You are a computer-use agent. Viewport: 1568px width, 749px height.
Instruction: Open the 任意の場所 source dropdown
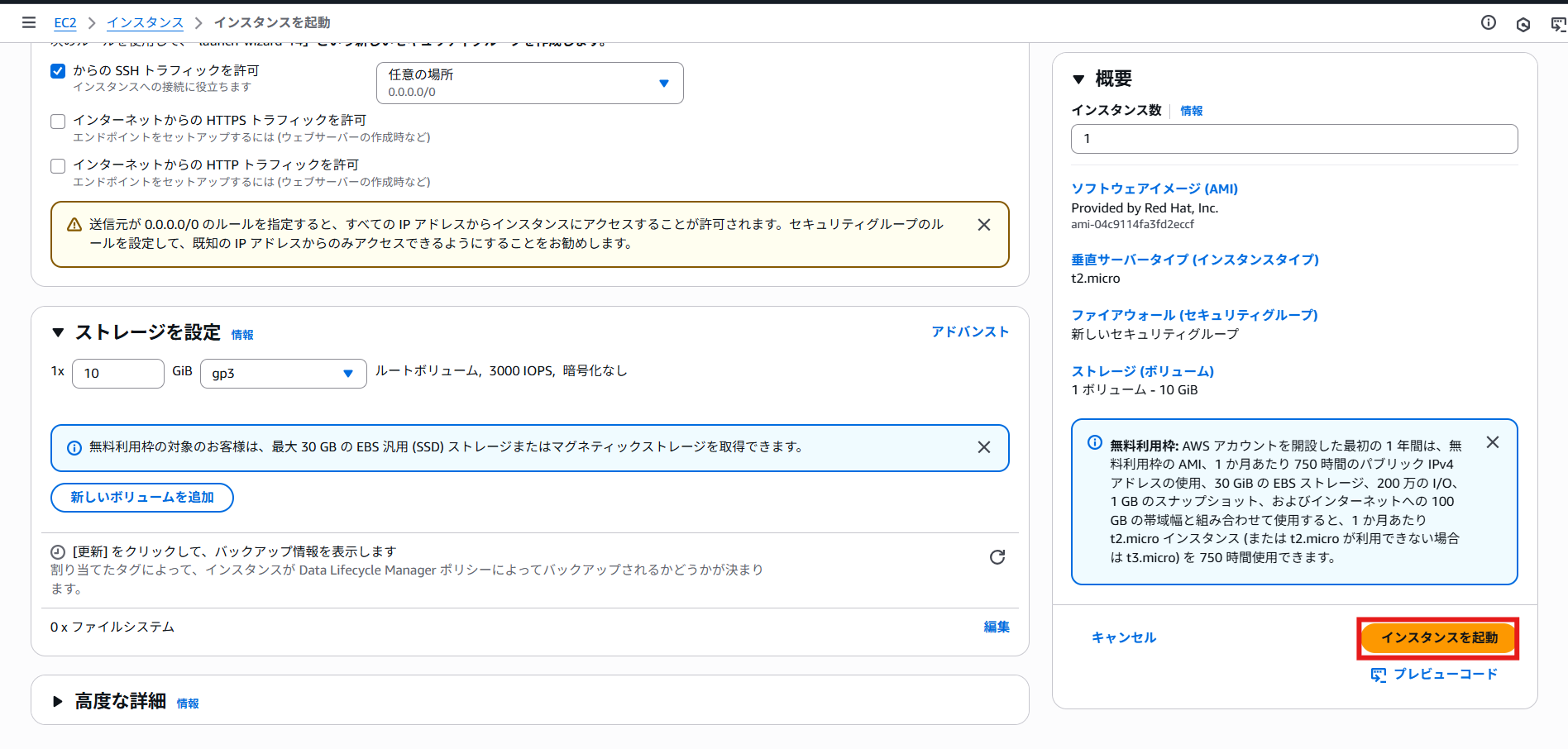click(530, 83)
